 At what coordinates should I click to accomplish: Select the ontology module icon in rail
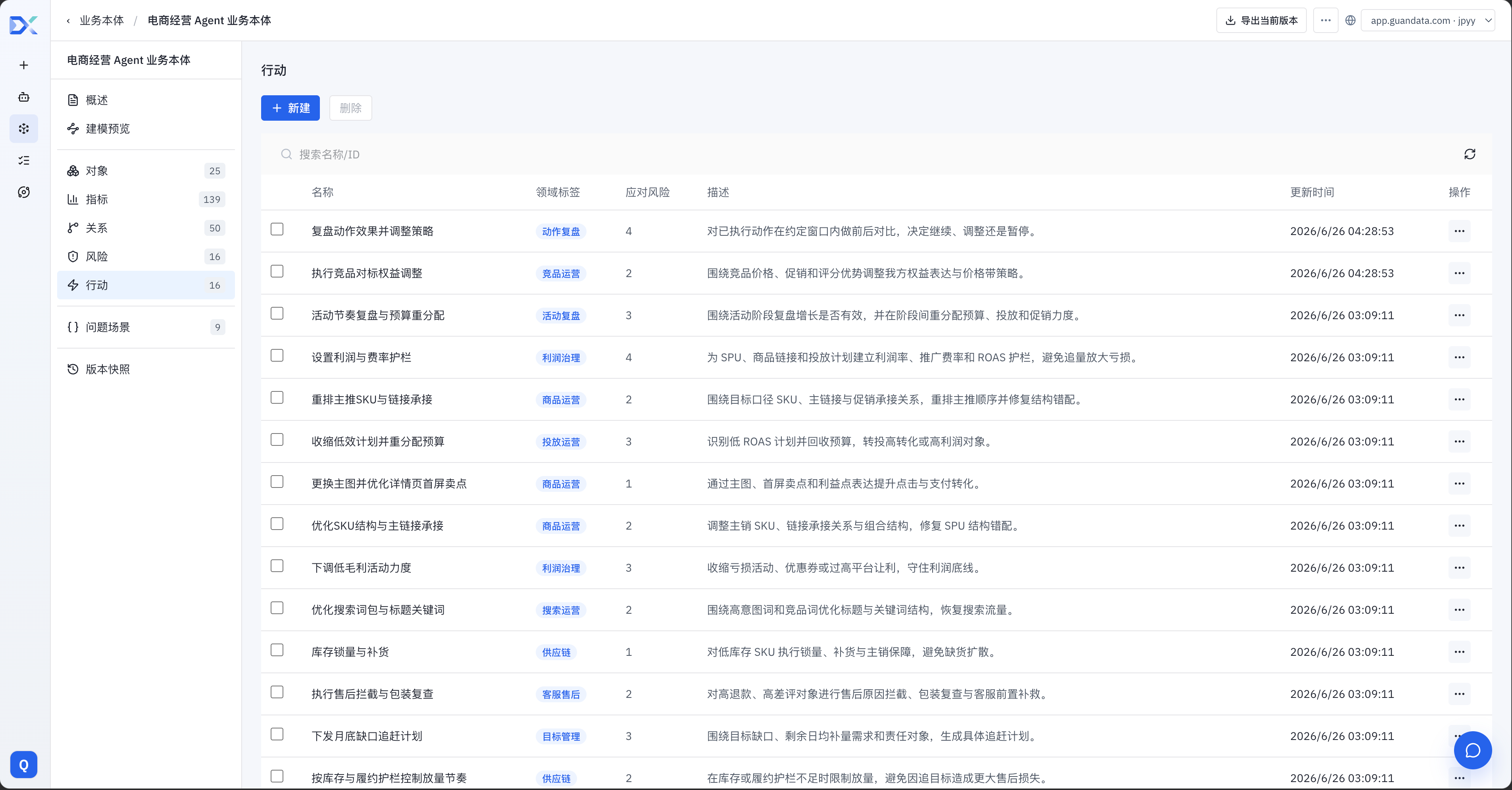click(23, 129)
